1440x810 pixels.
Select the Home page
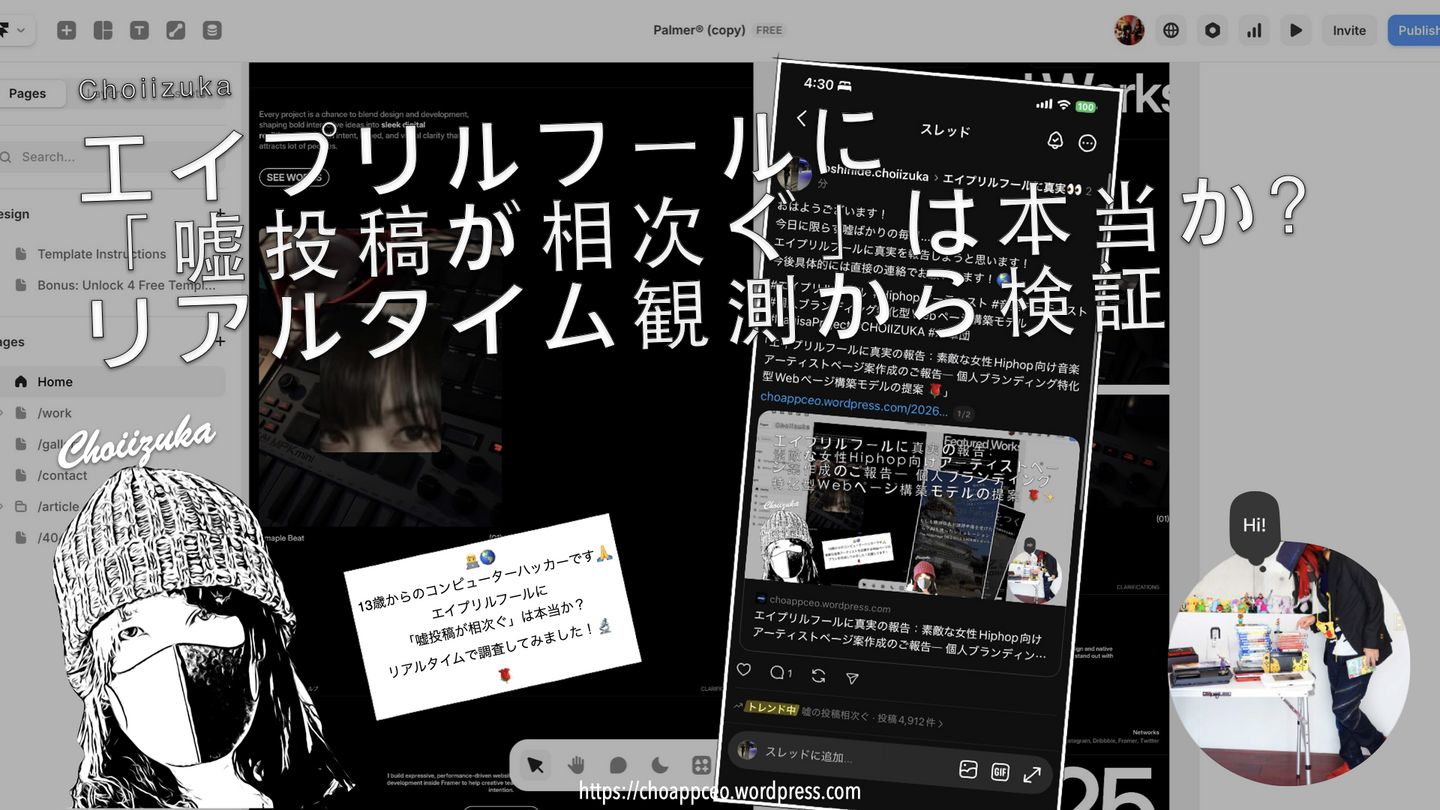55,382
